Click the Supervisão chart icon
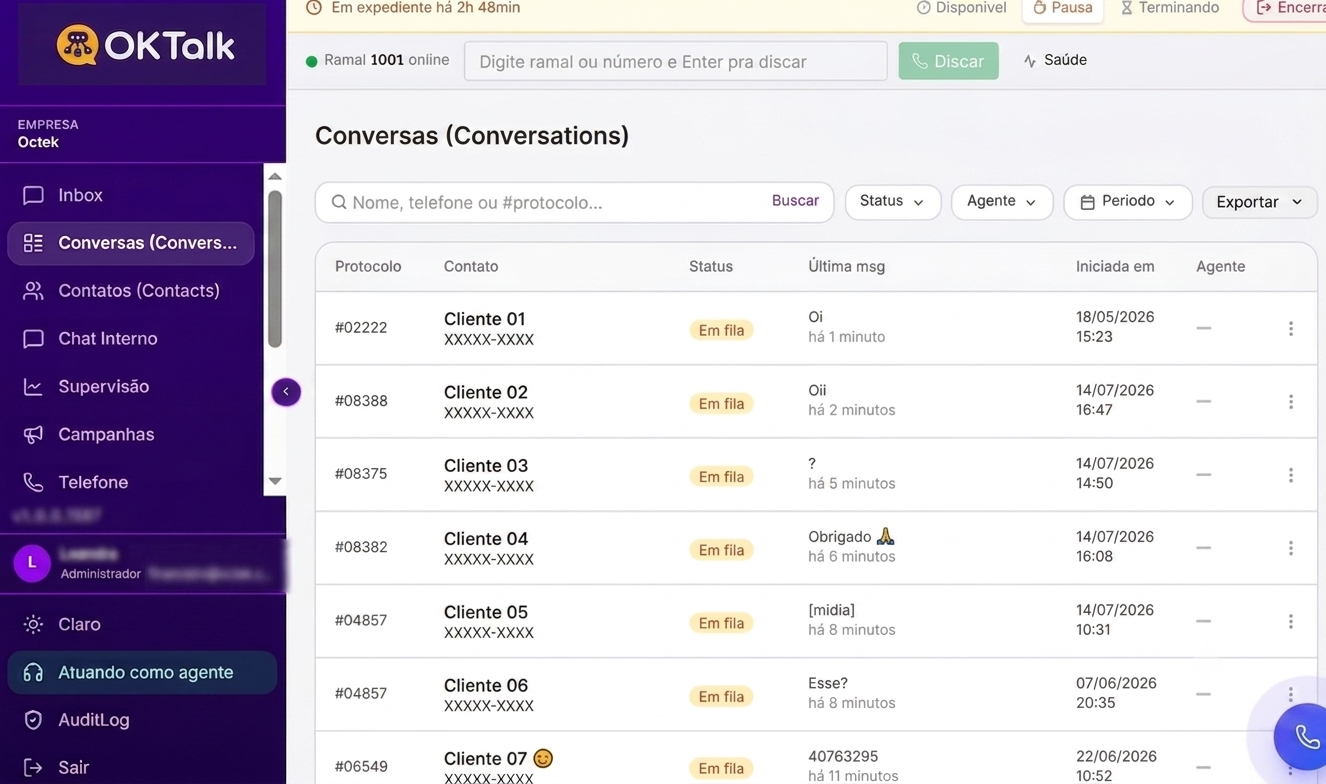This screenshot has width=1326, height=784. [33, 387]
